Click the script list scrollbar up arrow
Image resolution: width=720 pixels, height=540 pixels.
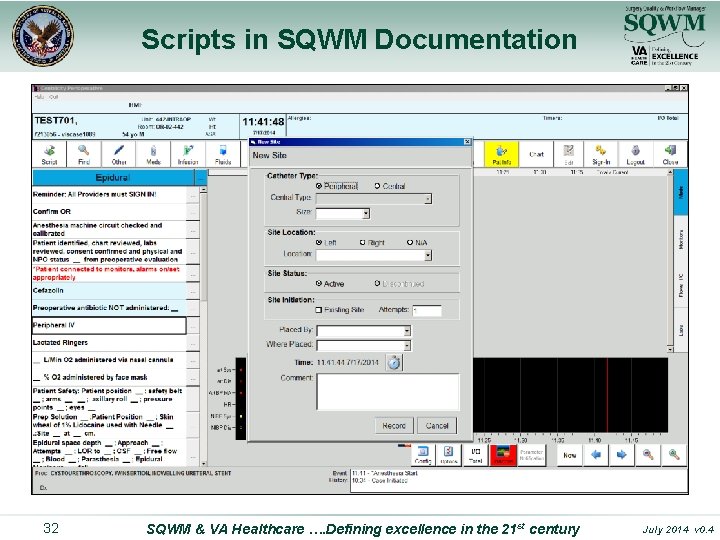click(203, 190)
